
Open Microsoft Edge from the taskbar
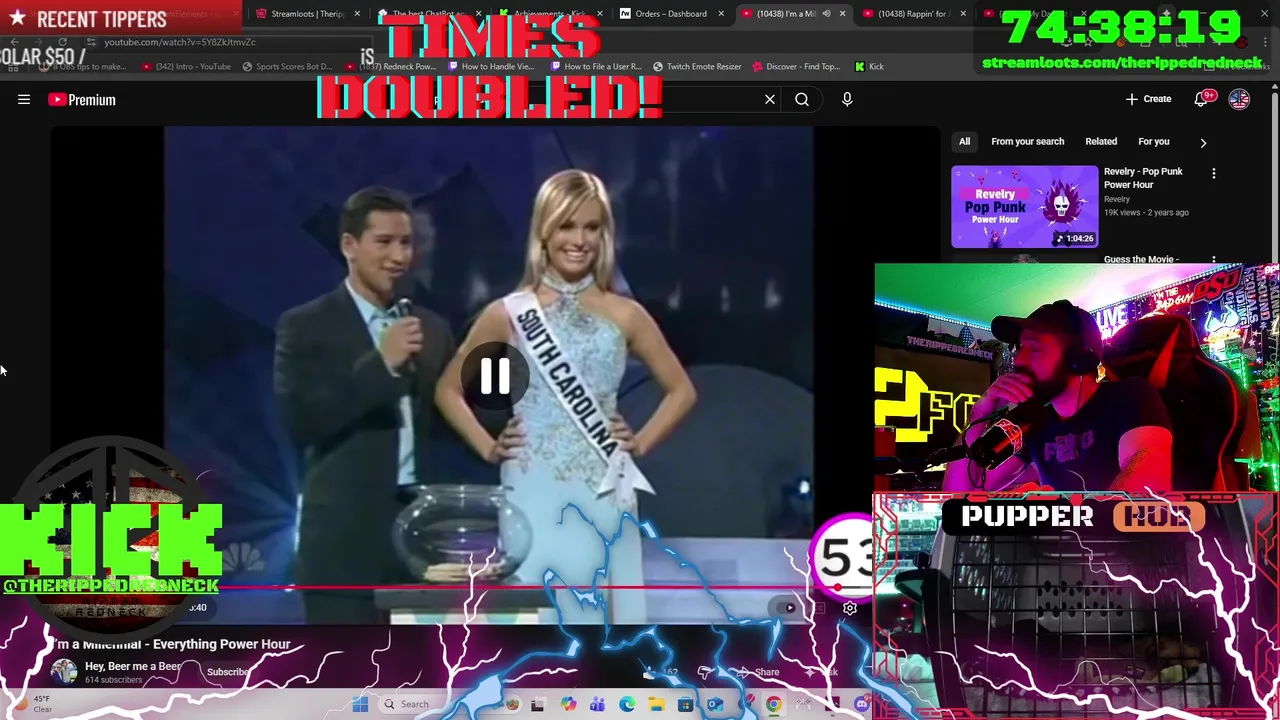(x=627, y=705)
